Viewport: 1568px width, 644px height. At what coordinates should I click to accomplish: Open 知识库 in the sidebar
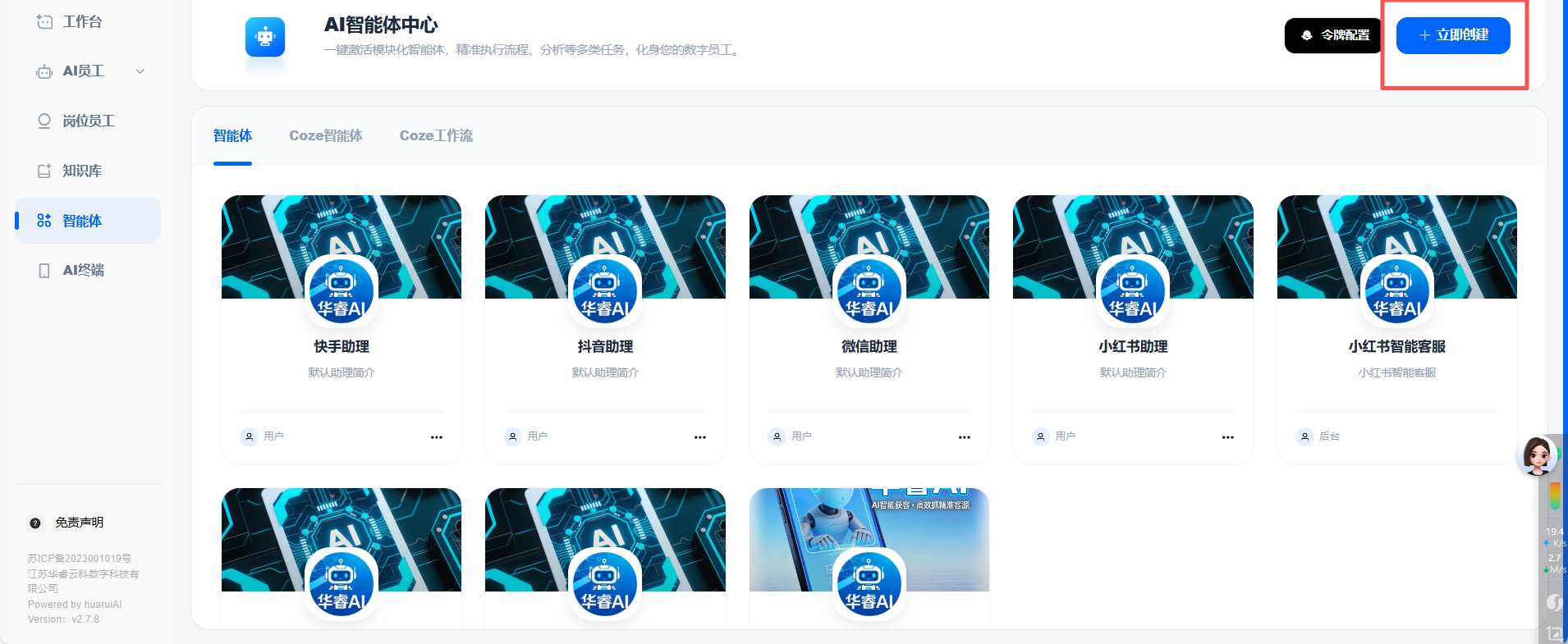point(82,171)
